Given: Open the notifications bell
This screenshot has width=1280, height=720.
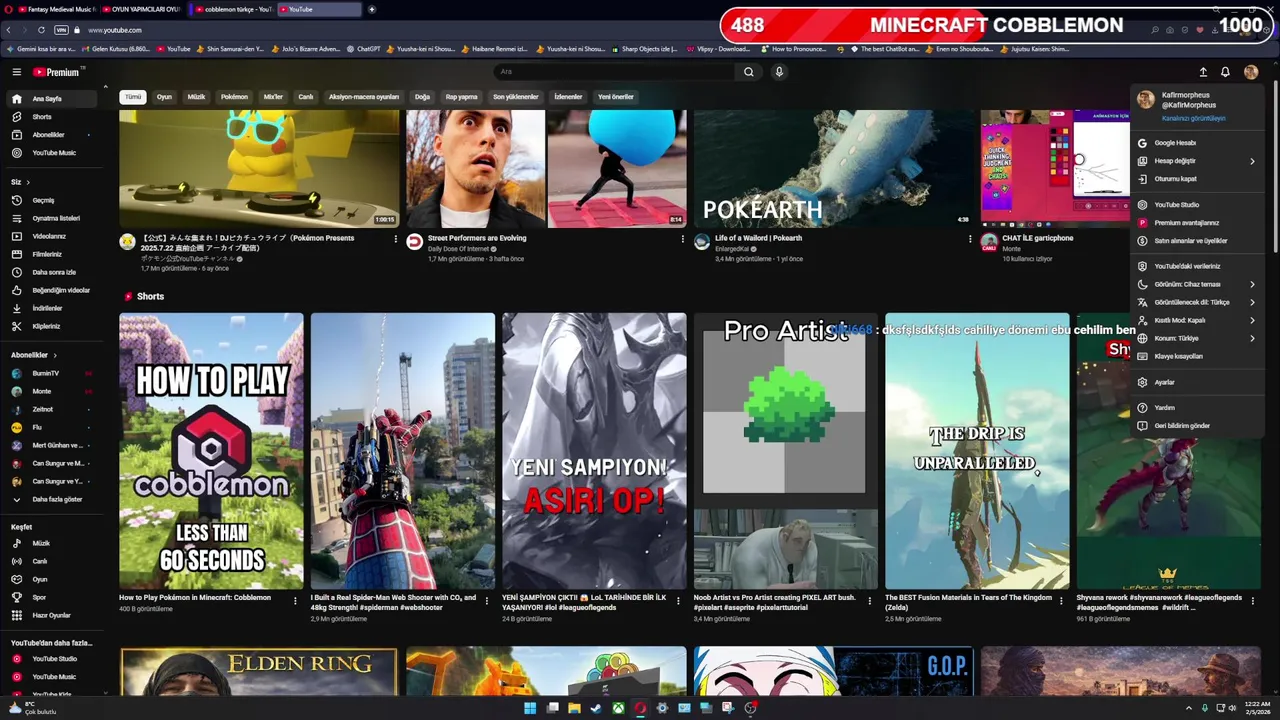Looking at the screenshot, I should (x=1225, y=72).
